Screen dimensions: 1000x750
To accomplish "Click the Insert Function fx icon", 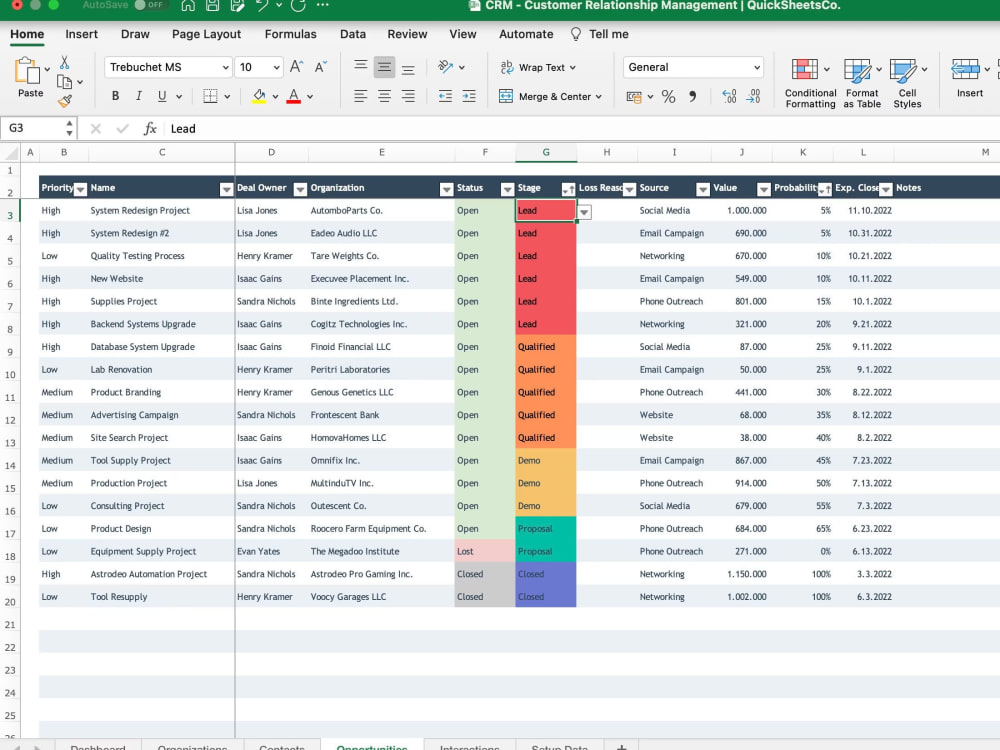I will coord(150,129).
